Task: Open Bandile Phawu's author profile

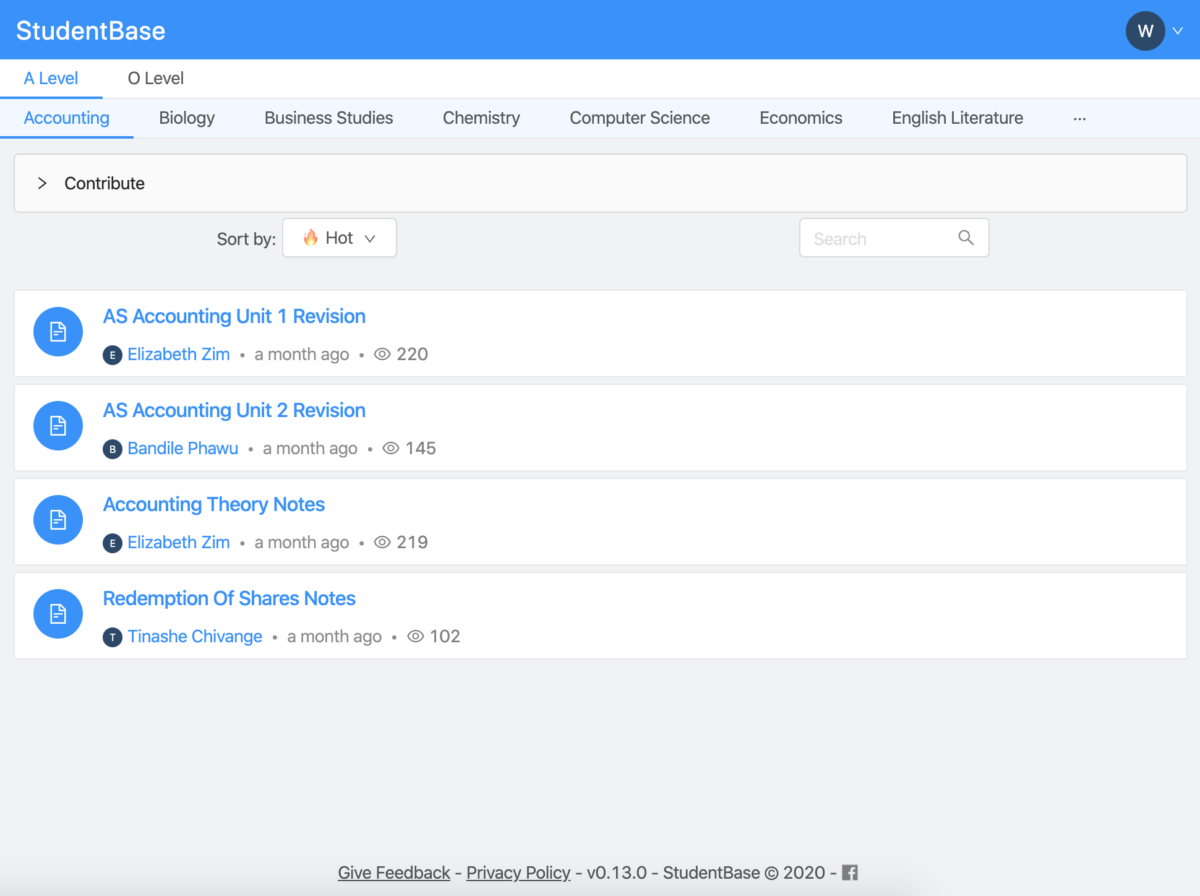Action: coord(183,449)
